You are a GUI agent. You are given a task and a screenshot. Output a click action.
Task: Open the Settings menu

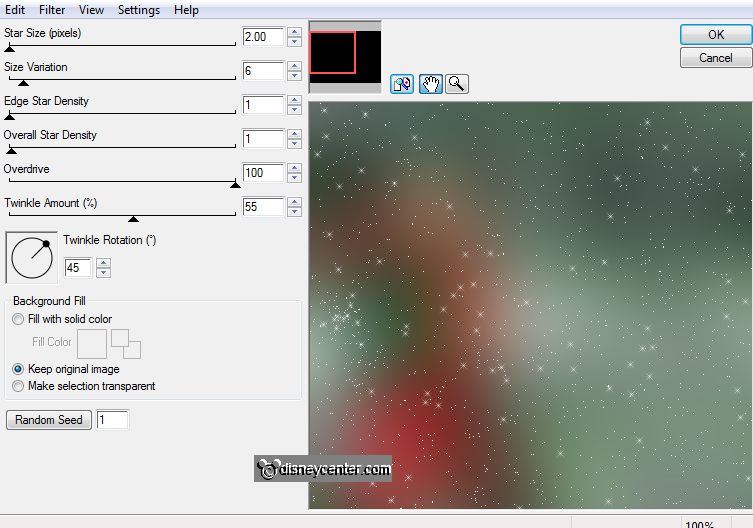[139, 10]
